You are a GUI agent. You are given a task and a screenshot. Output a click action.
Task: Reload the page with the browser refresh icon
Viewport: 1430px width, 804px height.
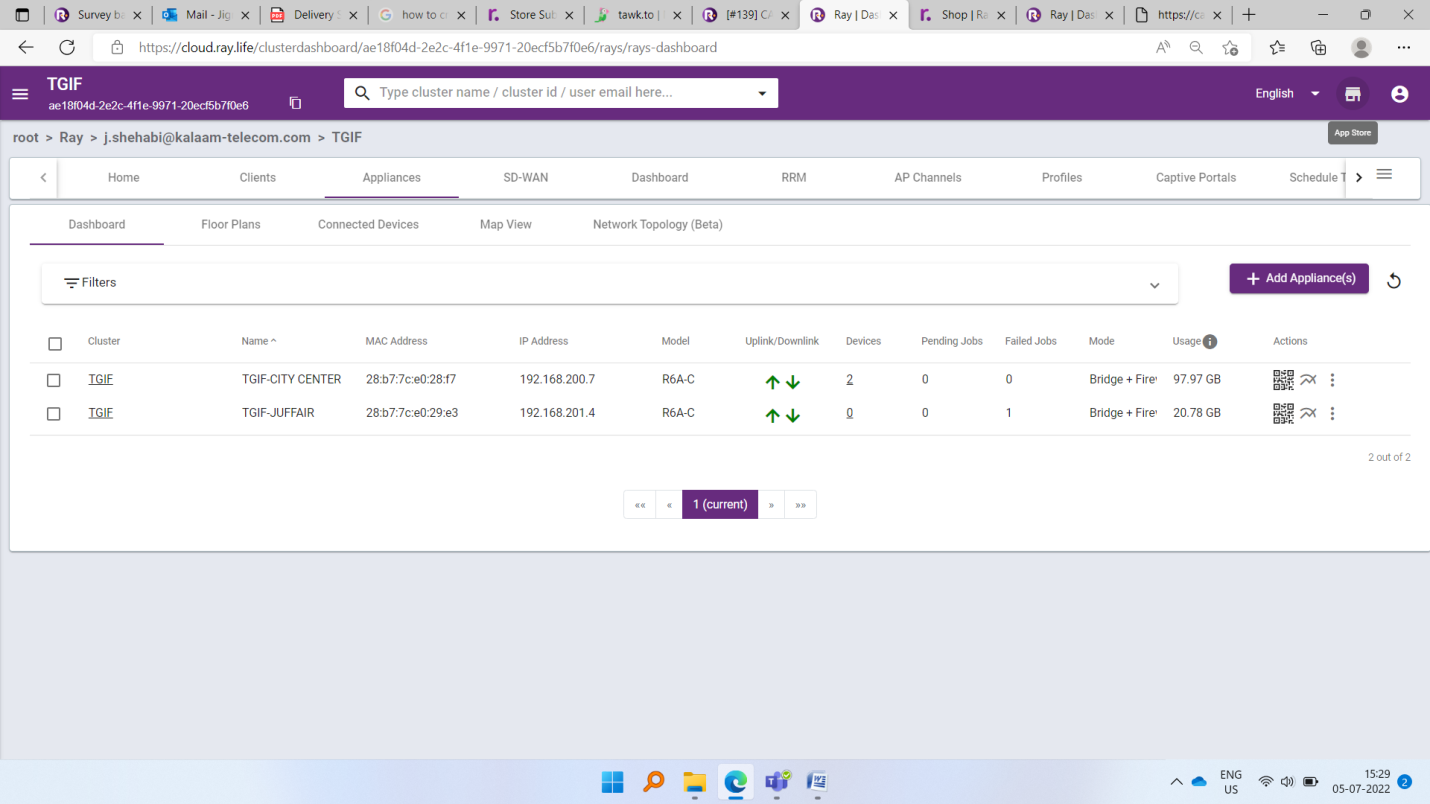pos(67,47)
